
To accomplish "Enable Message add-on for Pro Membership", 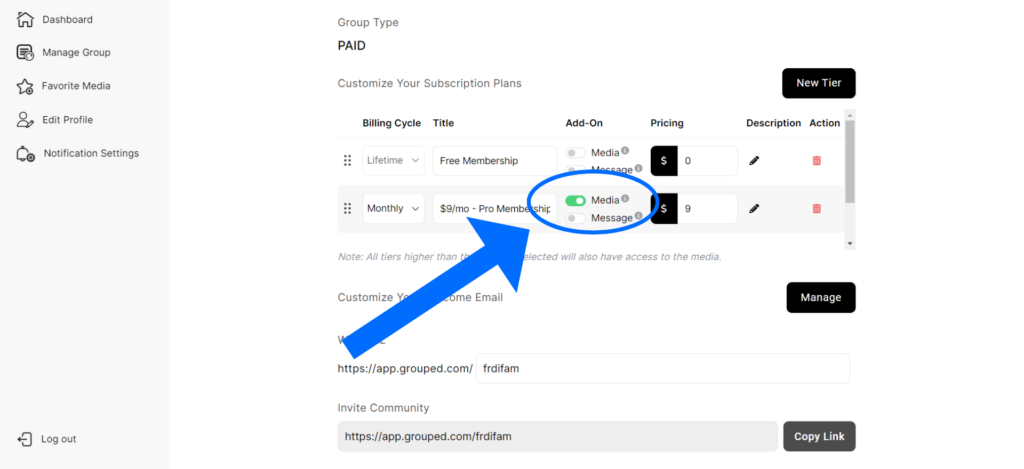I will [x=575, y=218].
